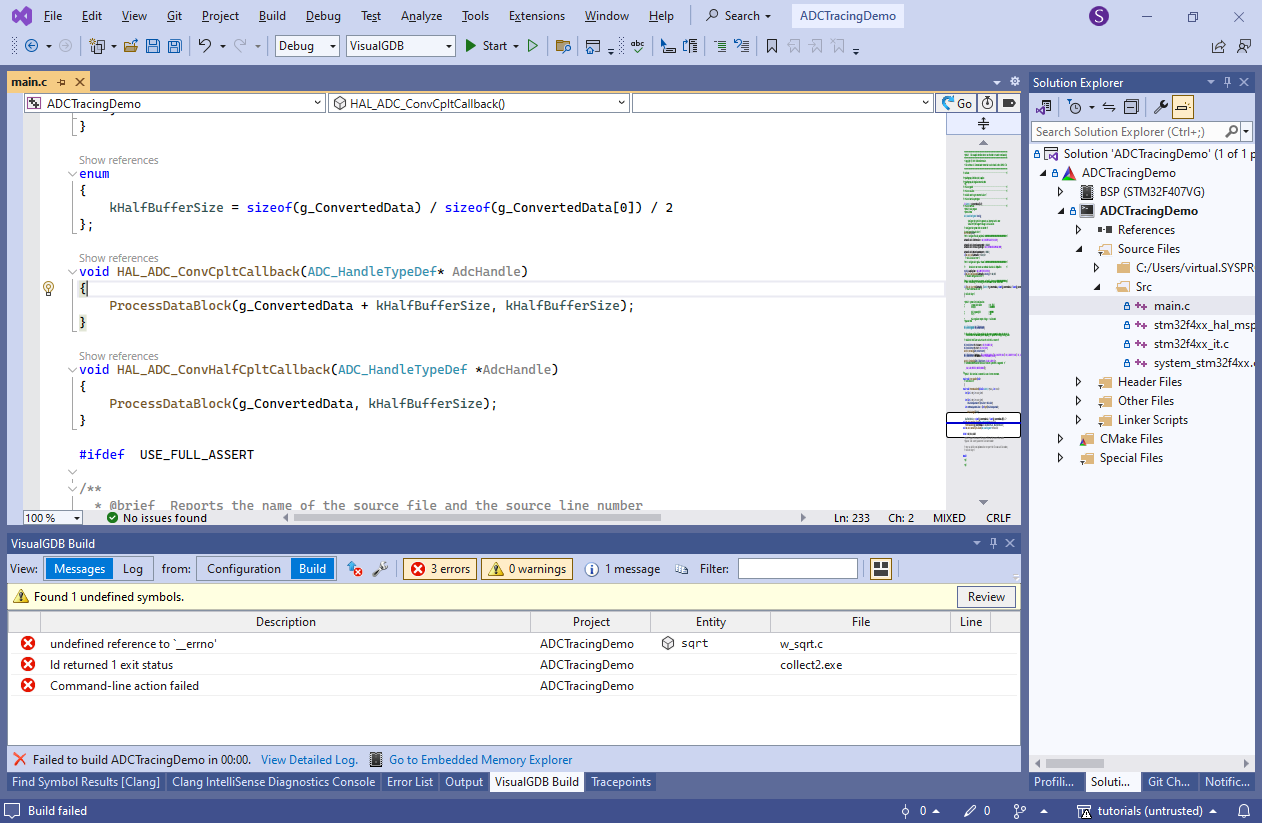Screen dimensions: 1262x823
Task: Open the Debug configuration dropdown
Action: point(307,46)
